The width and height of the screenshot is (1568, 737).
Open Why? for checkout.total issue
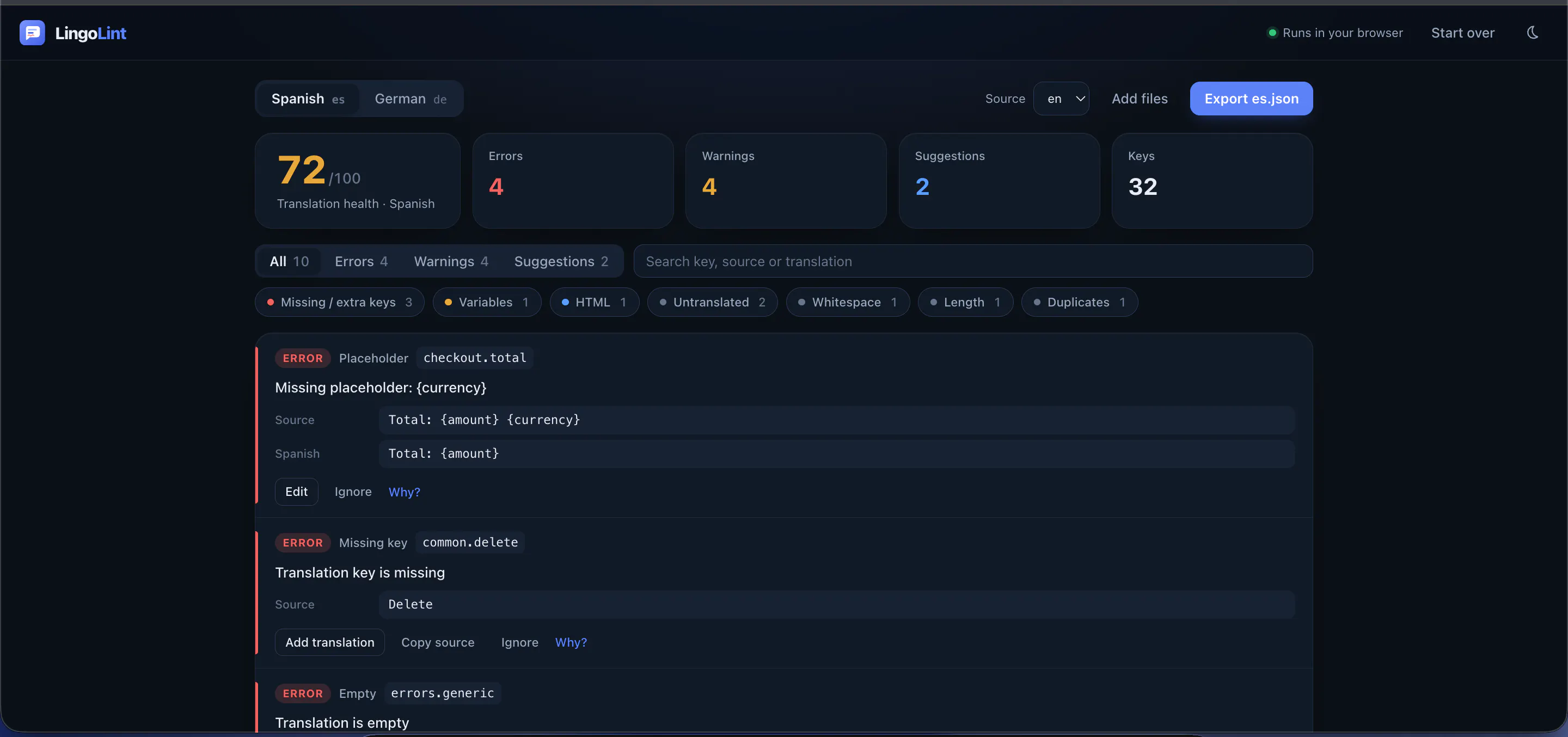pos(404,492)
